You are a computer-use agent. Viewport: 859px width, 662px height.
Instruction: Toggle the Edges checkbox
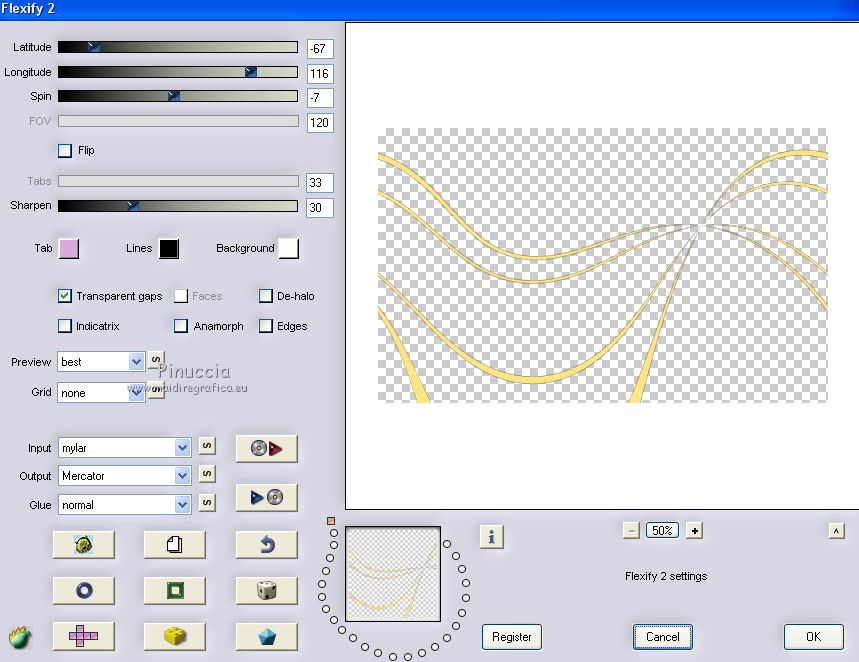pyautogui.click(x=266, y=326)
